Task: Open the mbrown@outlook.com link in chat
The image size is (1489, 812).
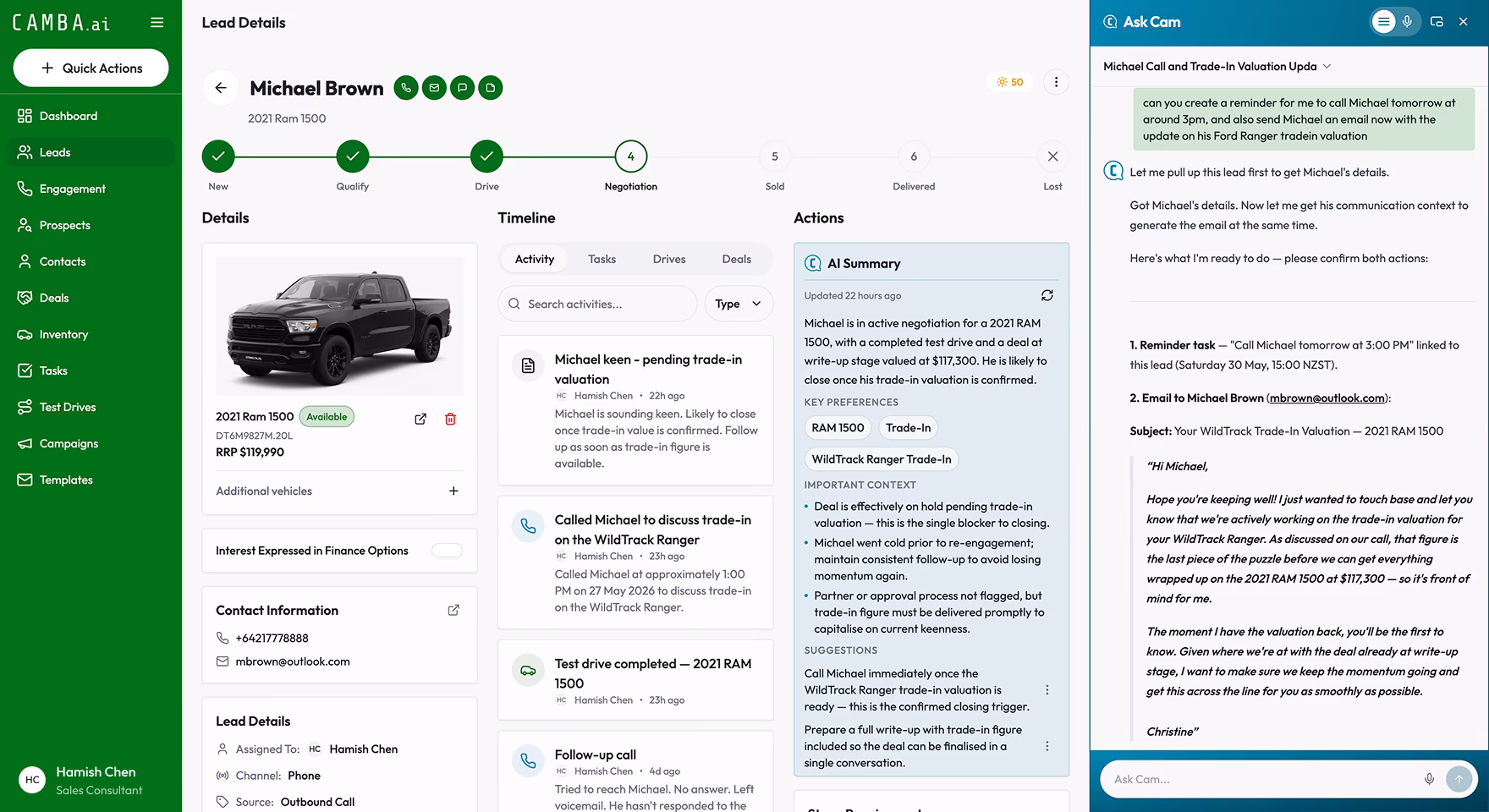Action: click(x=1327, y=398)
